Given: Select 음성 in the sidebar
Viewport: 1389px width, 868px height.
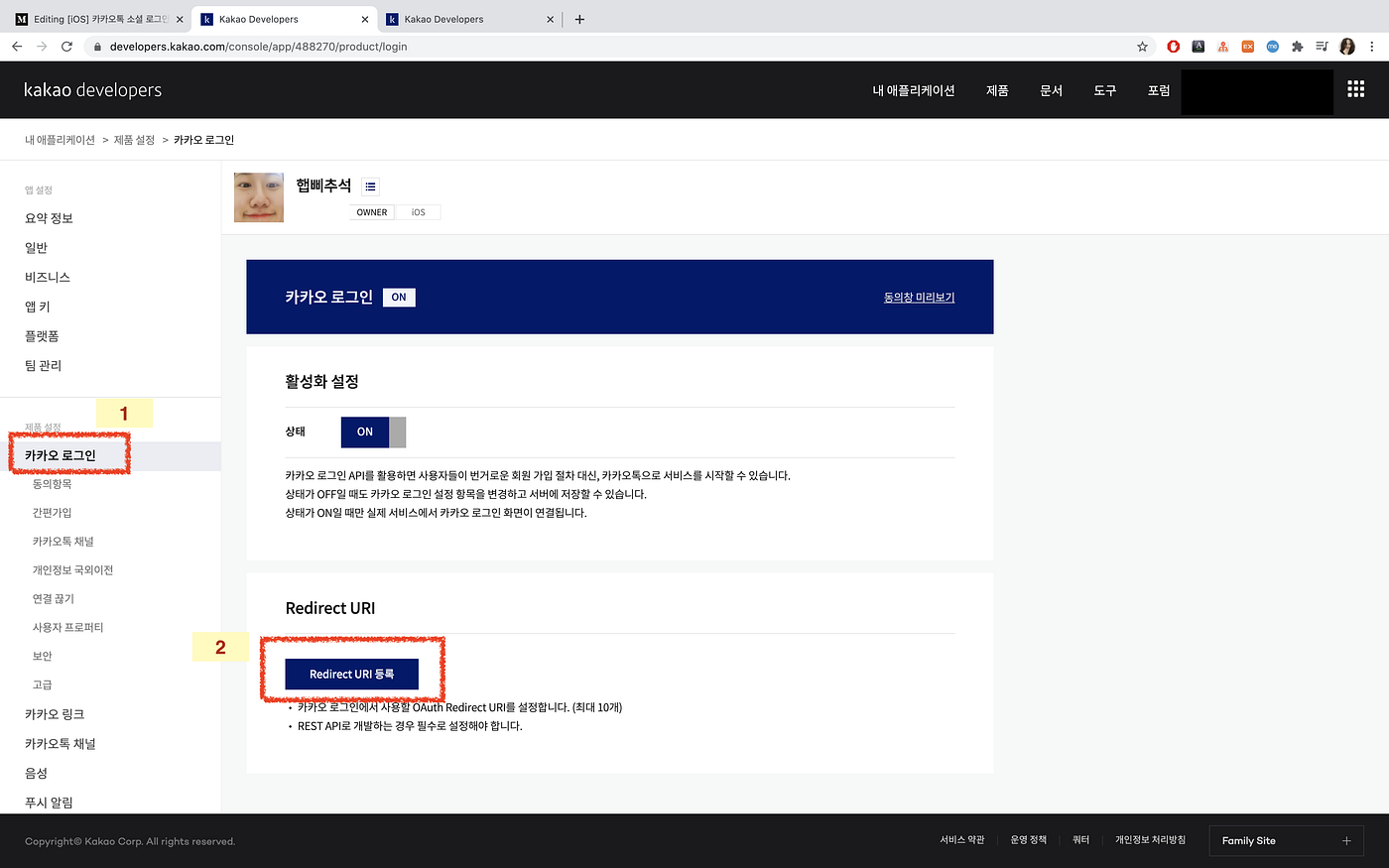Looking at the screenshot, I should pyautogui.click(x=36, y=773).
